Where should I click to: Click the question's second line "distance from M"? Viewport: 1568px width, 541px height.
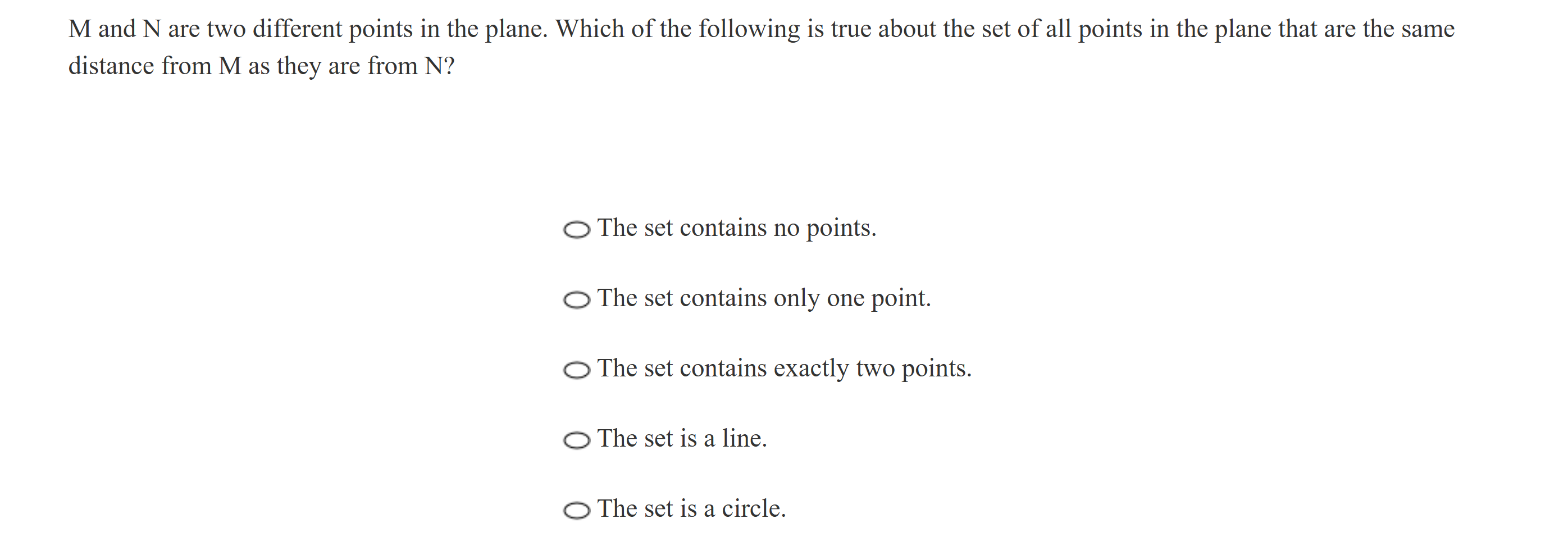(x=261, y=66)
